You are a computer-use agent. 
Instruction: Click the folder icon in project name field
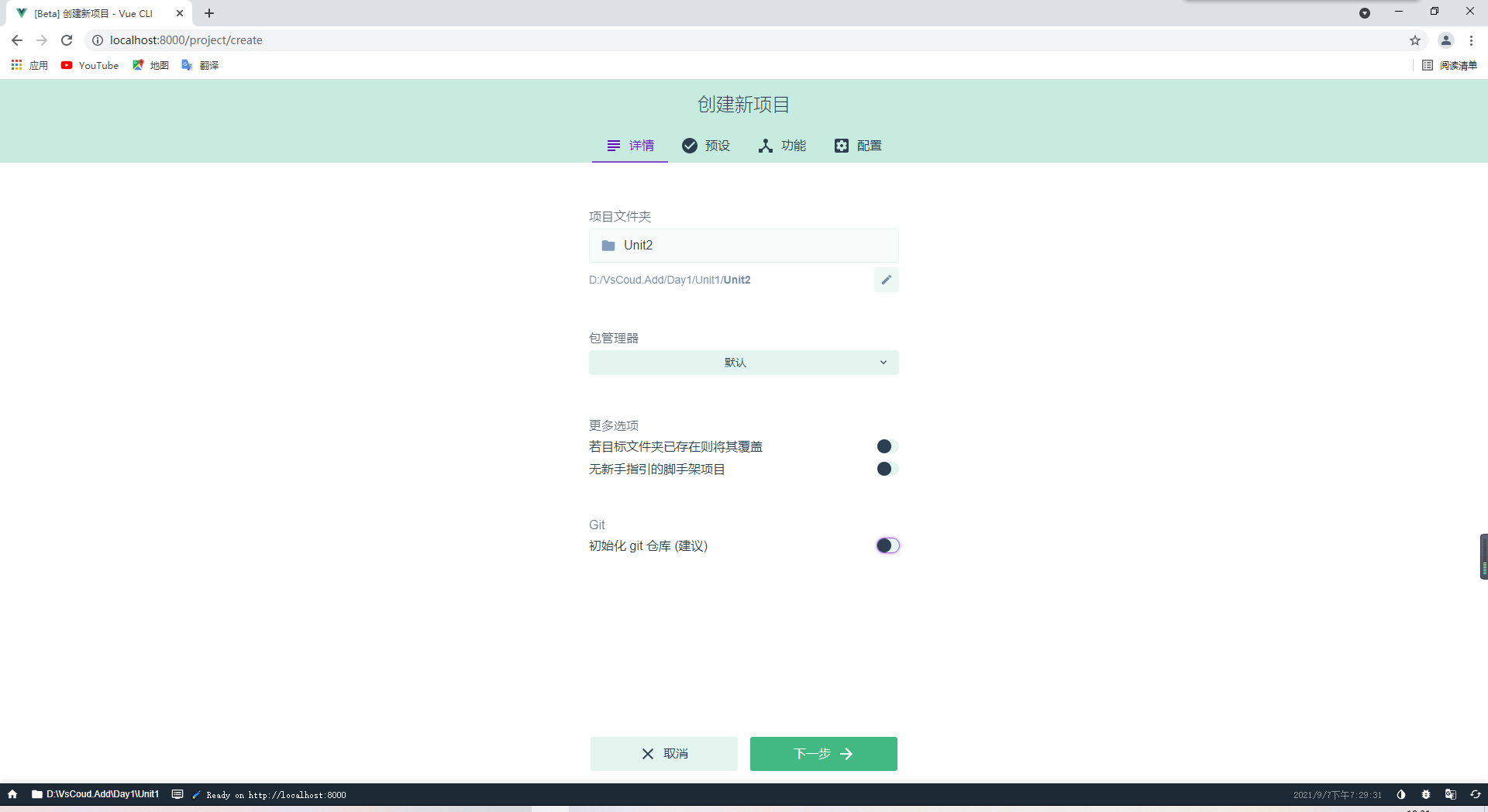[x=608, y=246]
